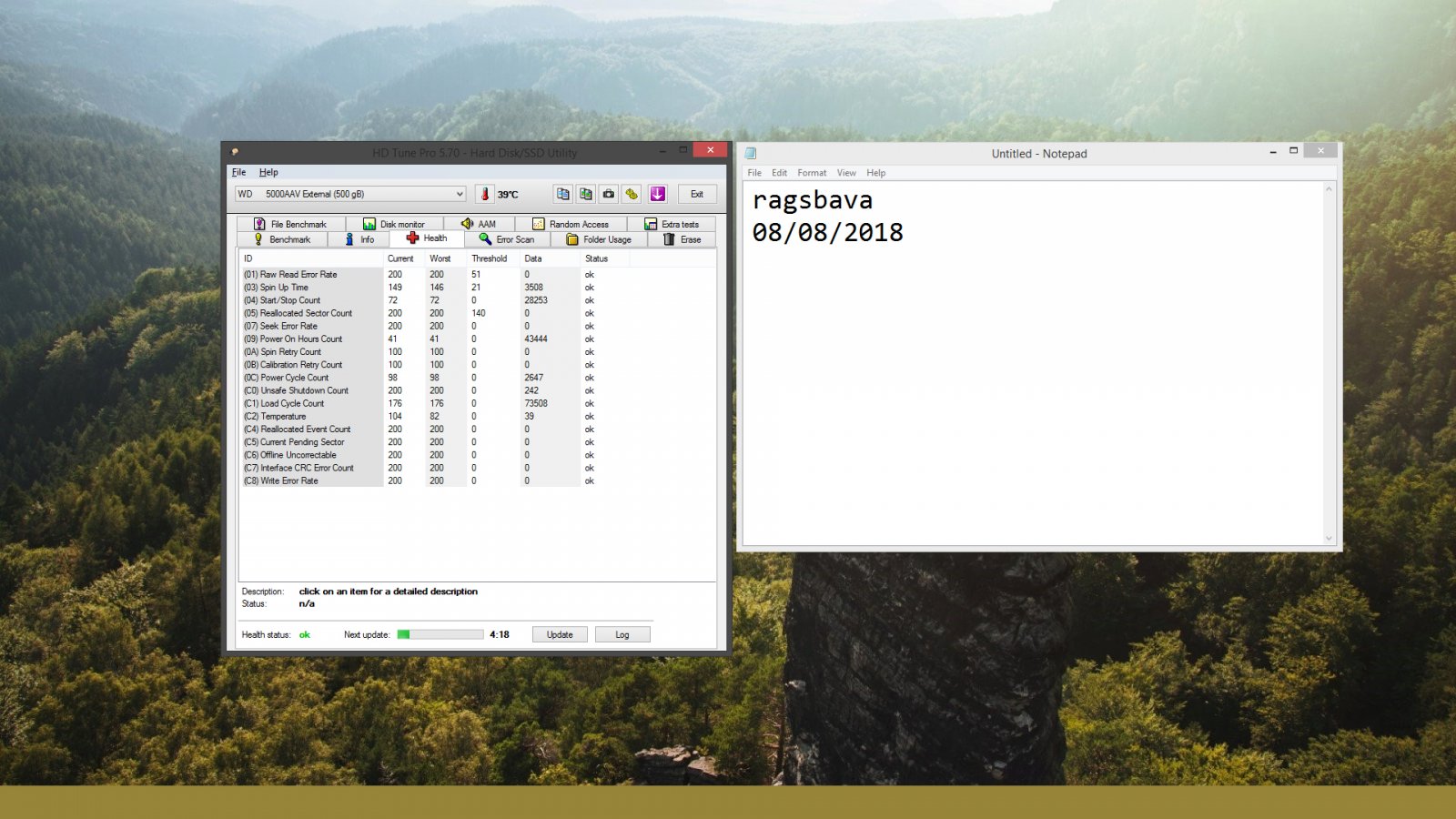This screenshot has width=1456, height=819.
Task: Open the AAM tab
Action: point(479,224)
